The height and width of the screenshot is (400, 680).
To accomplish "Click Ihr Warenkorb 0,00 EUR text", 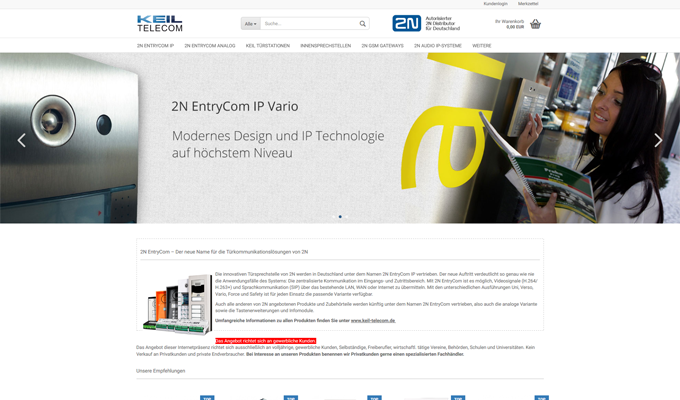I will pyautogui.click(x=510, y=24).
